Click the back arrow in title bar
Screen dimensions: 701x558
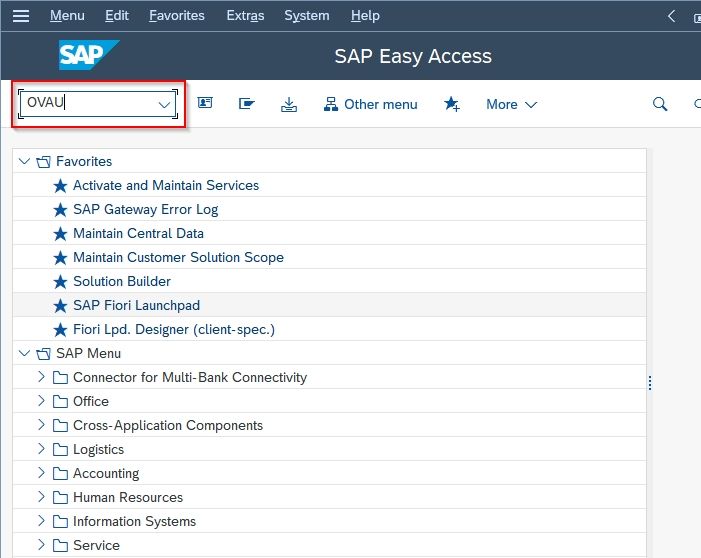[671, 16]
